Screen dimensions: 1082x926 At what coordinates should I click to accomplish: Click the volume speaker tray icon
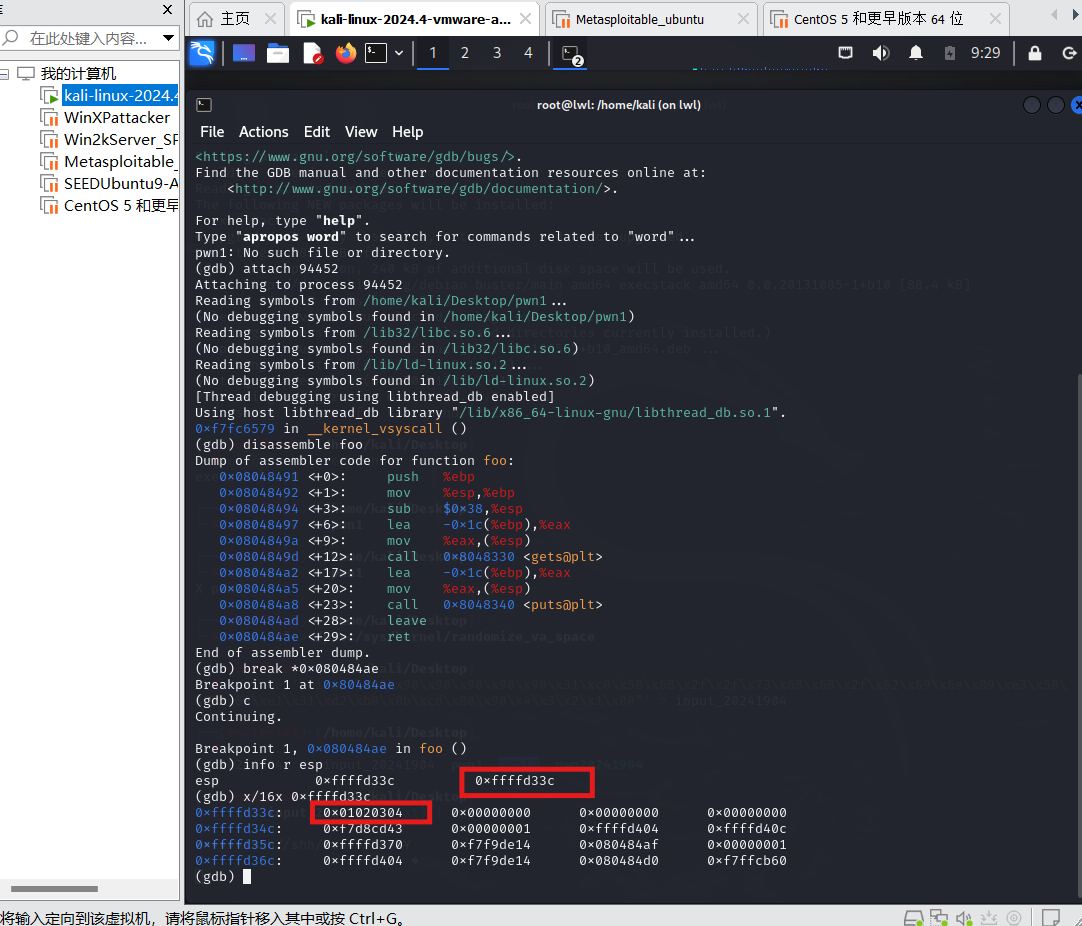[x=881, y=53]
